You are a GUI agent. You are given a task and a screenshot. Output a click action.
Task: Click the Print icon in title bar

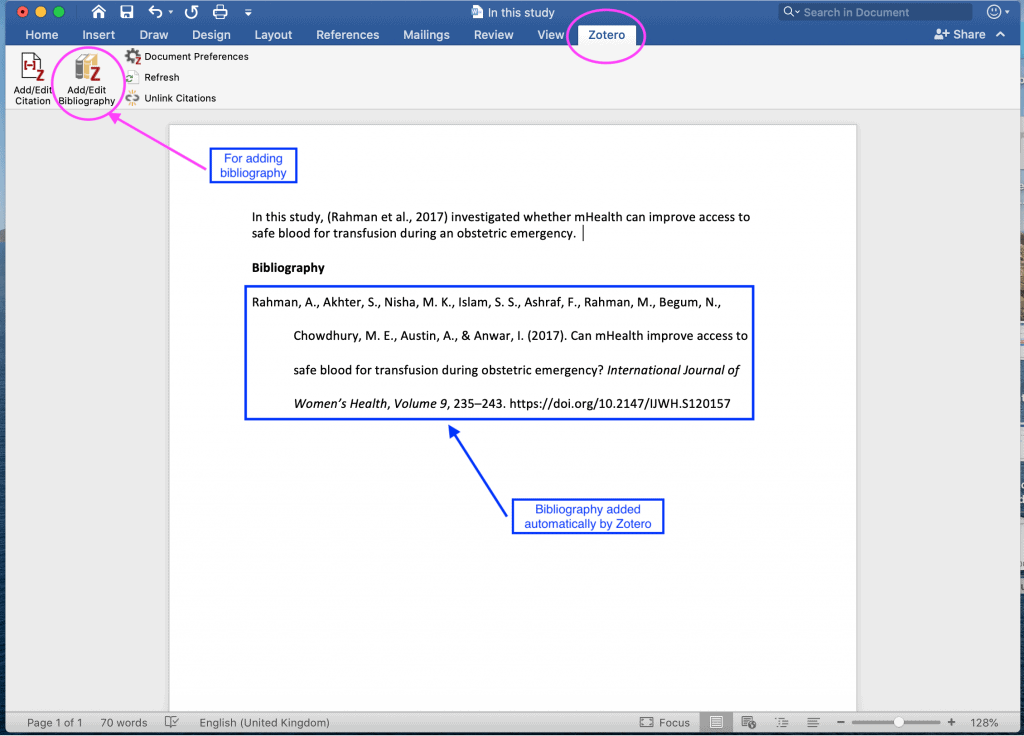220,13
